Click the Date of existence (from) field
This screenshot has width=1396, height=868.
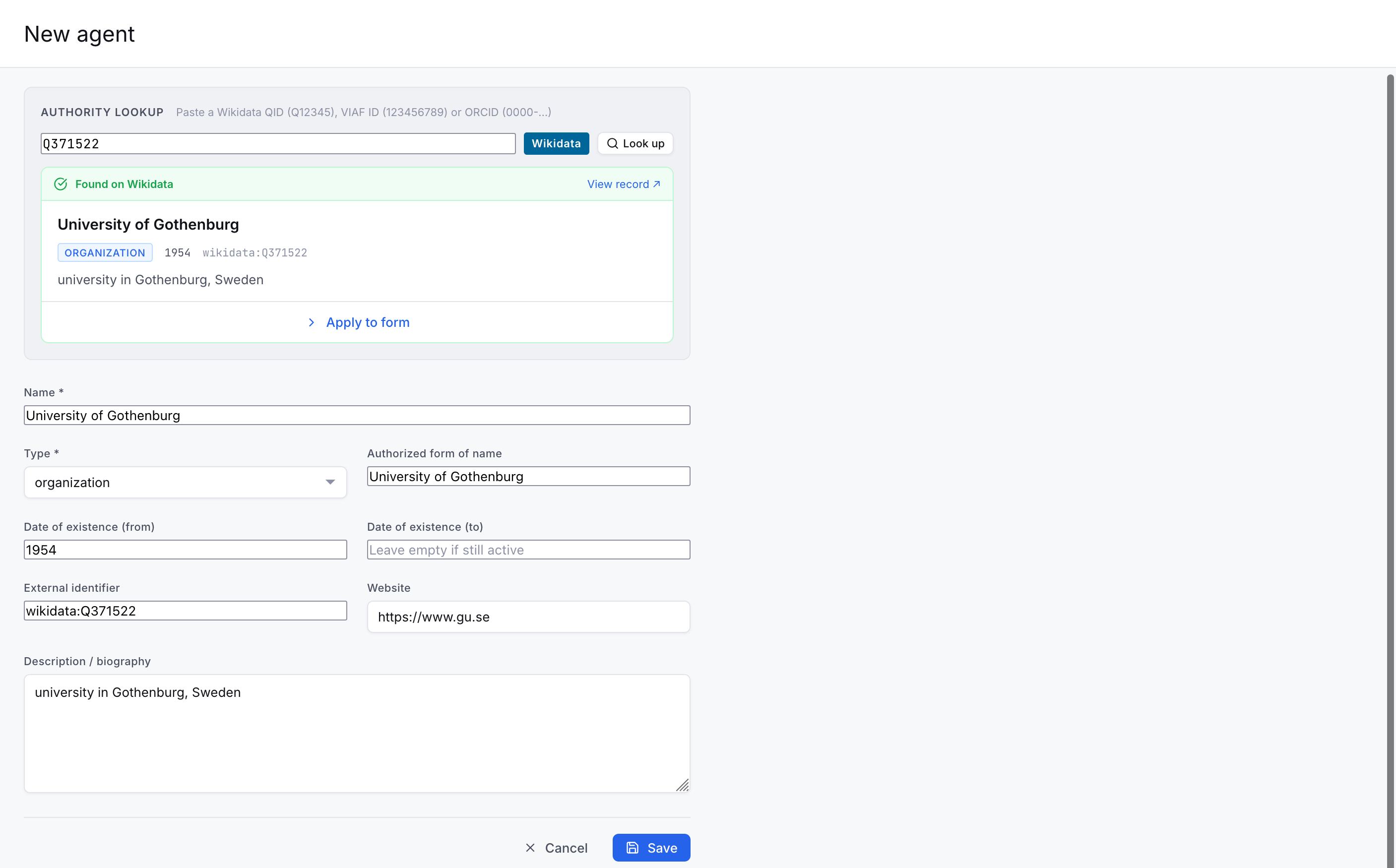(x=185, y=550)
